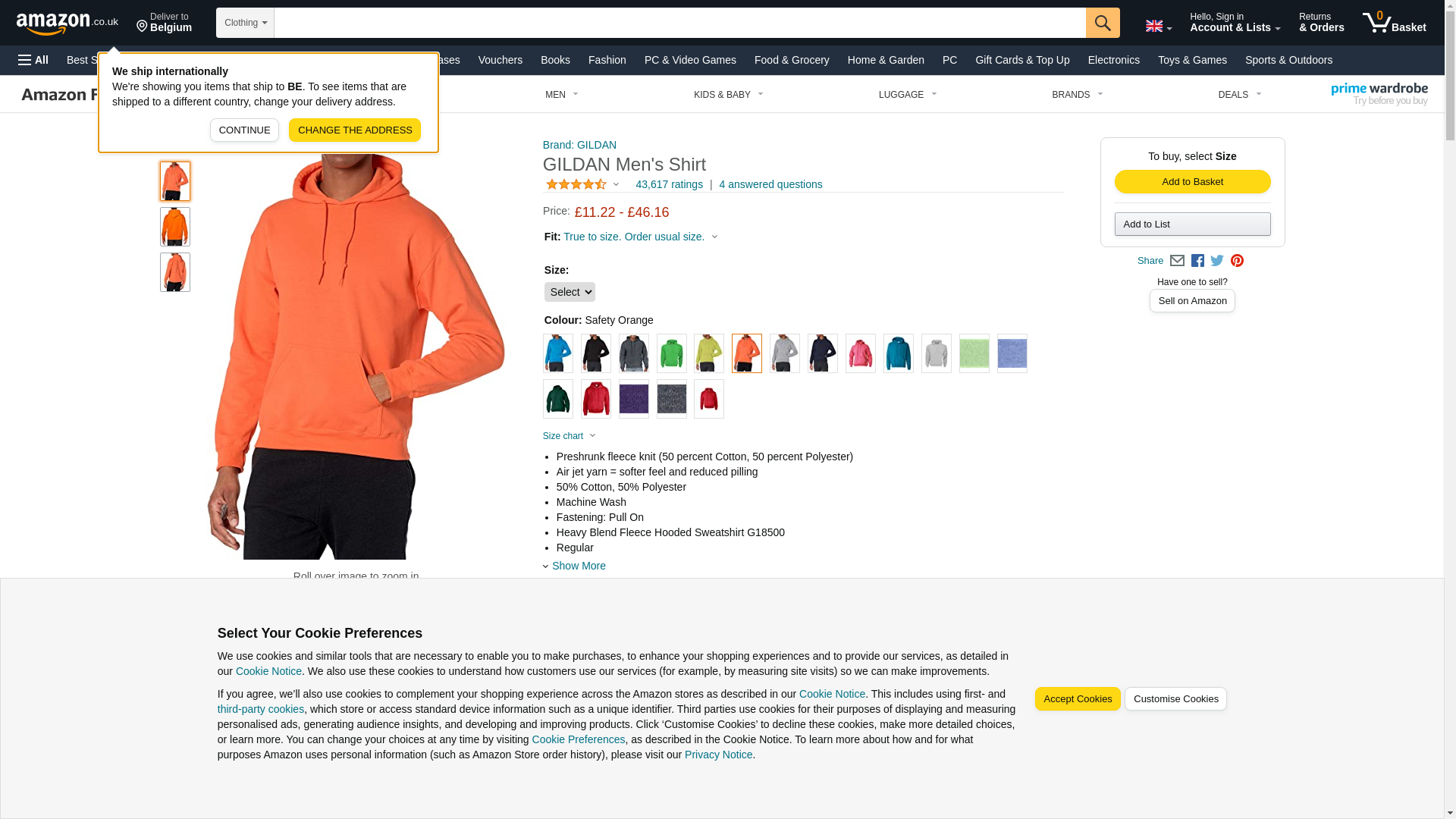The height and width of the screenshot is (819, 1456).
Task: Select the hot pink hoodie colour swatch
Action: pos(860,353)
